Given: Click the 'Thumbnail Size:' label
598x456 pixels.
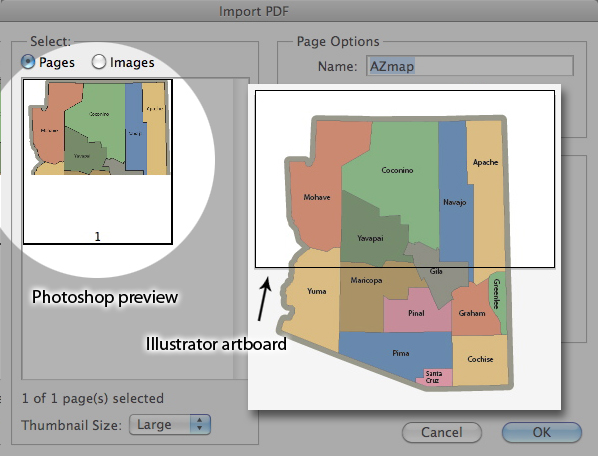Looking at the screenshot, I should pos(71,425).
